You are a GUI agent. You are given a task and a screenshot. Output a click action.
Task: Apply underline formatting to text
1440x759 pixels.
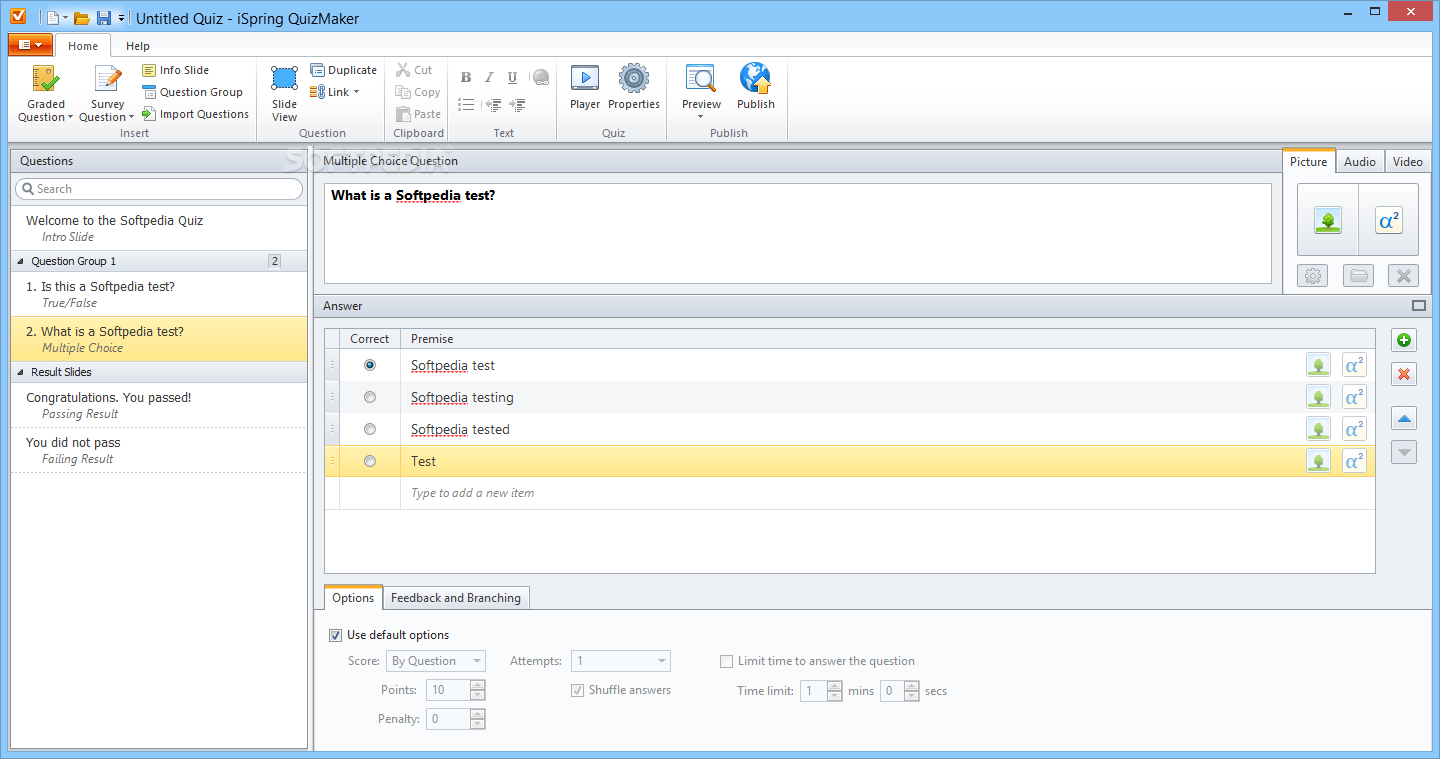click(512, 78)
